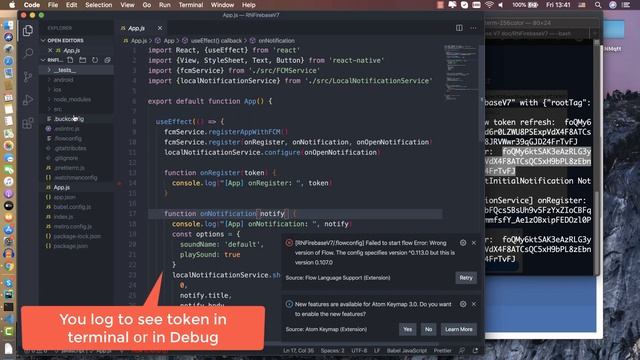Click Yes to enable Atom Keymap features
The height and width of the screenshot is (360, 640).
pos(407,329)
